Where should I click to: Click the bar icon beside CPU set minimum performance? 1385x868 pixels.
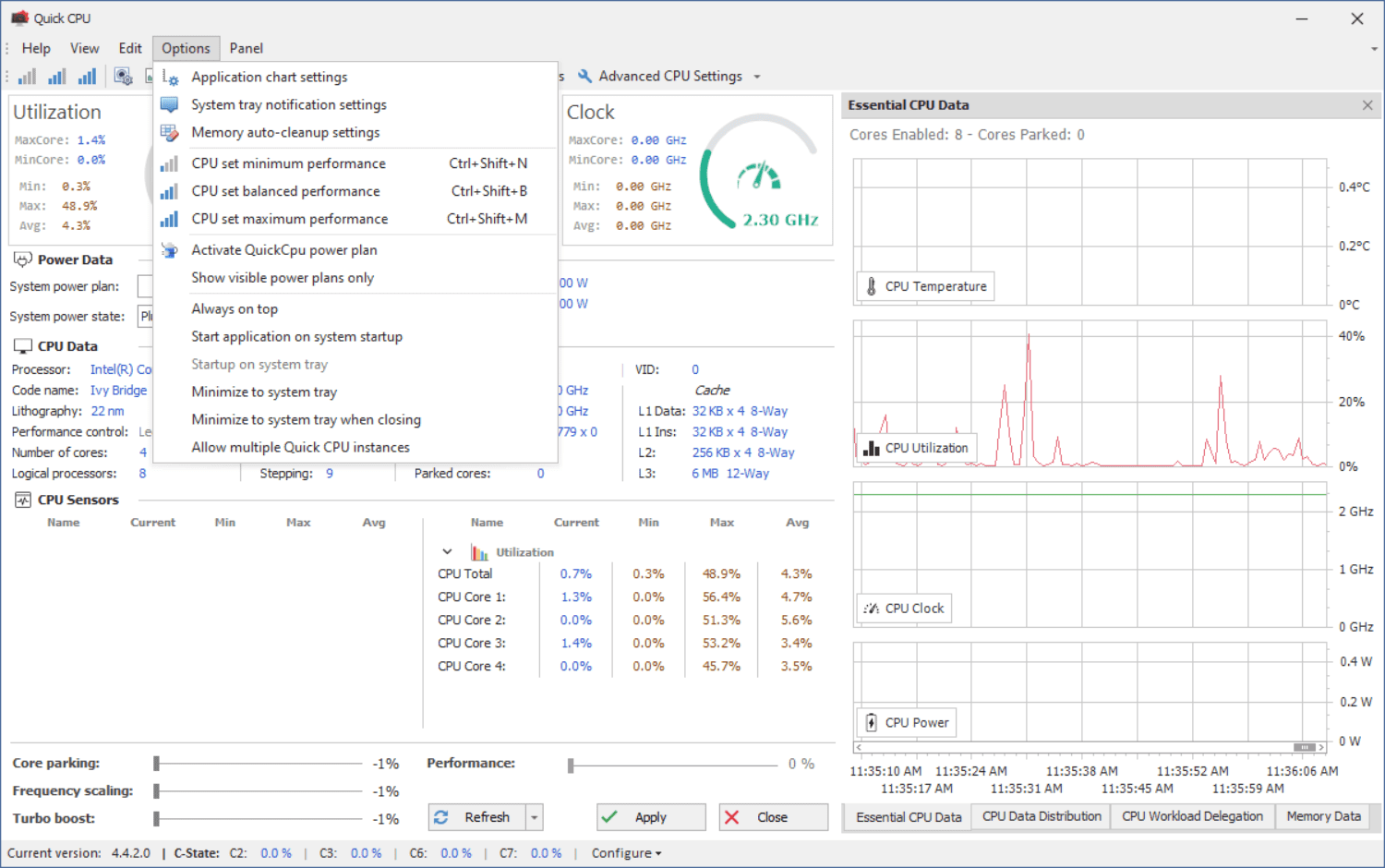click(170, 163)
